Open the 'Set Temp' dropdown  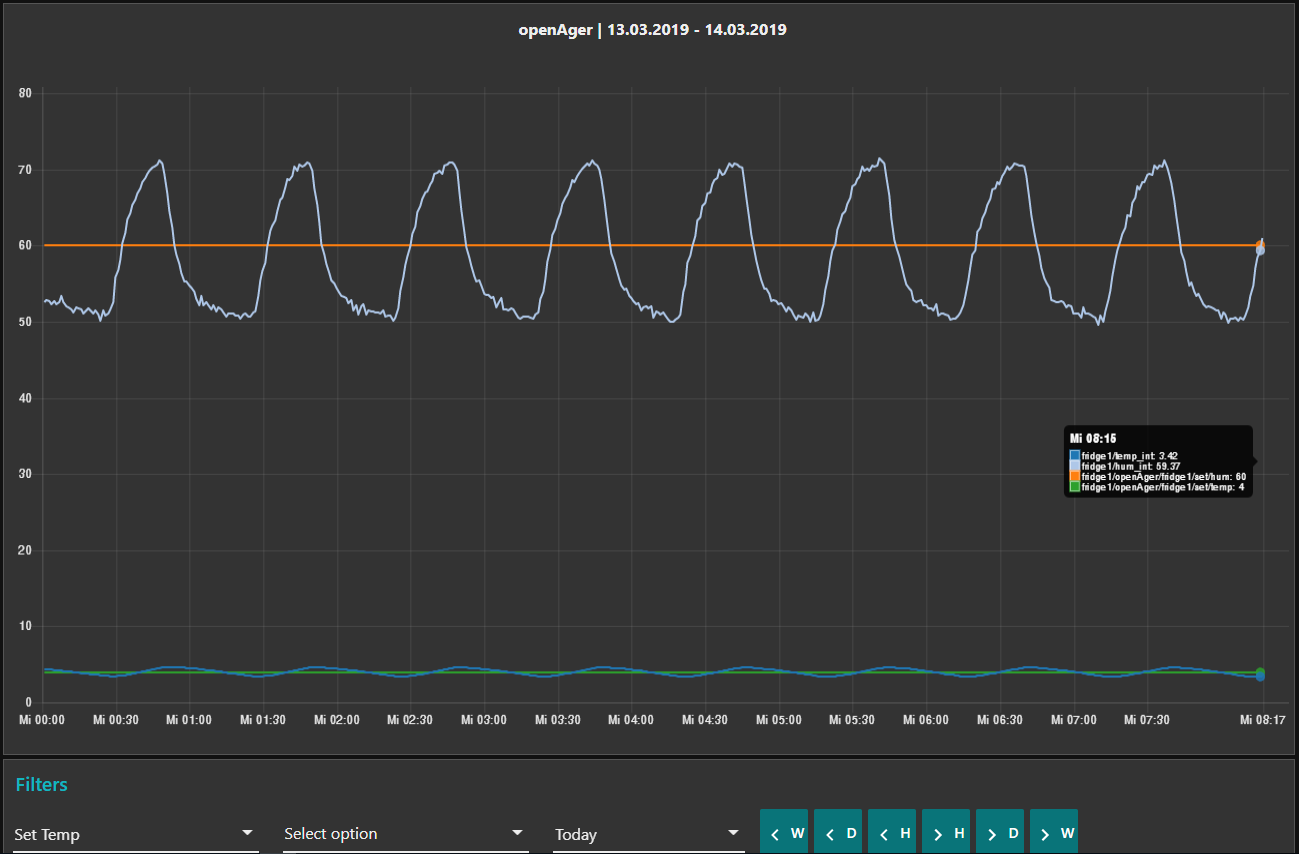pyautogui.click(x=136, y=834)
